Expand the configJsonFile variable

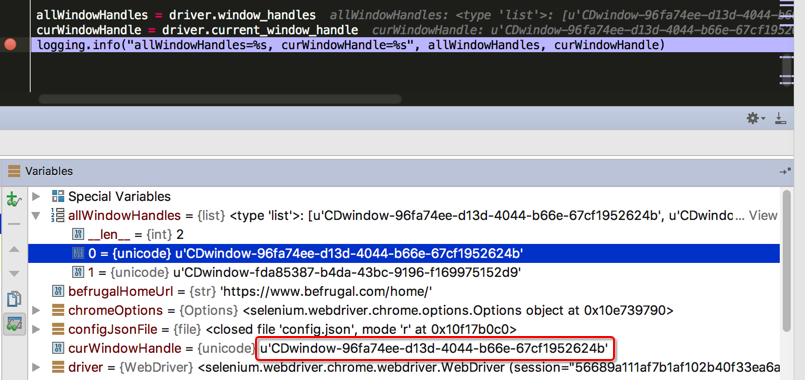35,329
